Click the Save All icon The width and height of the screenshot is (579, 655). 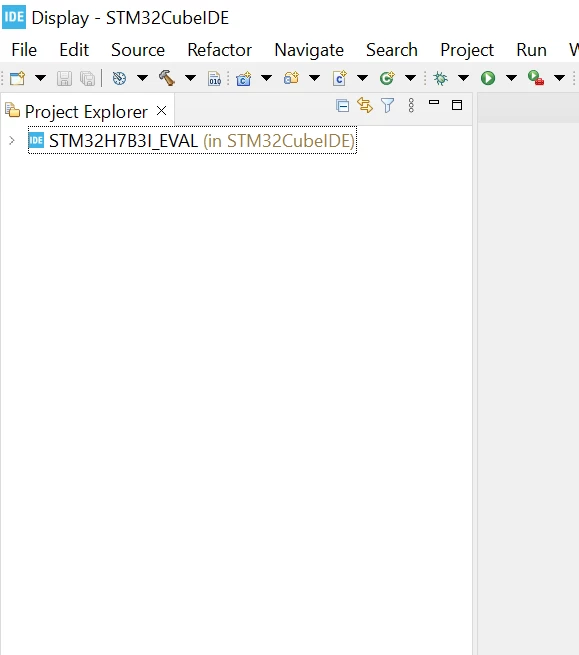[88, 79]
